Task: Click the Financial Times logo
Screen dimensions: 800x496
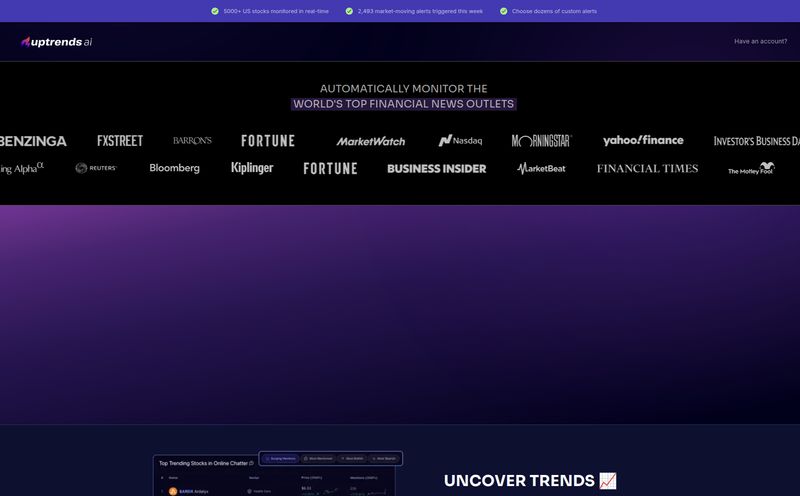Action: 647,168
